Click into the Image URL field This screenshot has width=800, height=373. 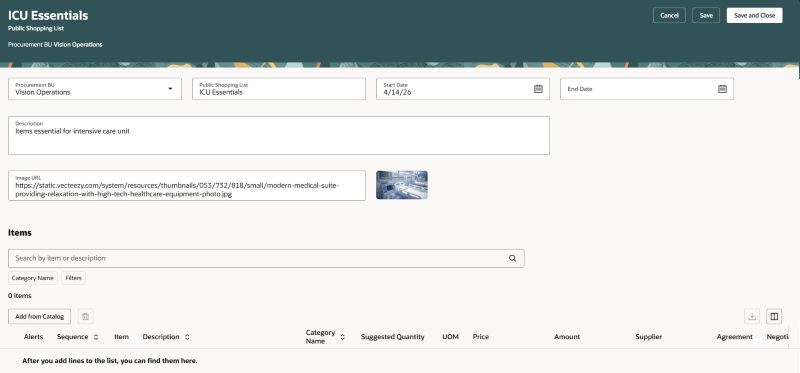tap(187, 185)
